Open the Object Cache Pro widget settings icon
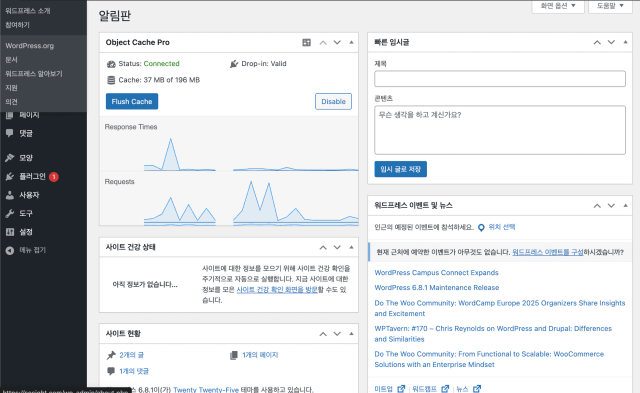Screen dimensions: 640x393 pos(307,42)
